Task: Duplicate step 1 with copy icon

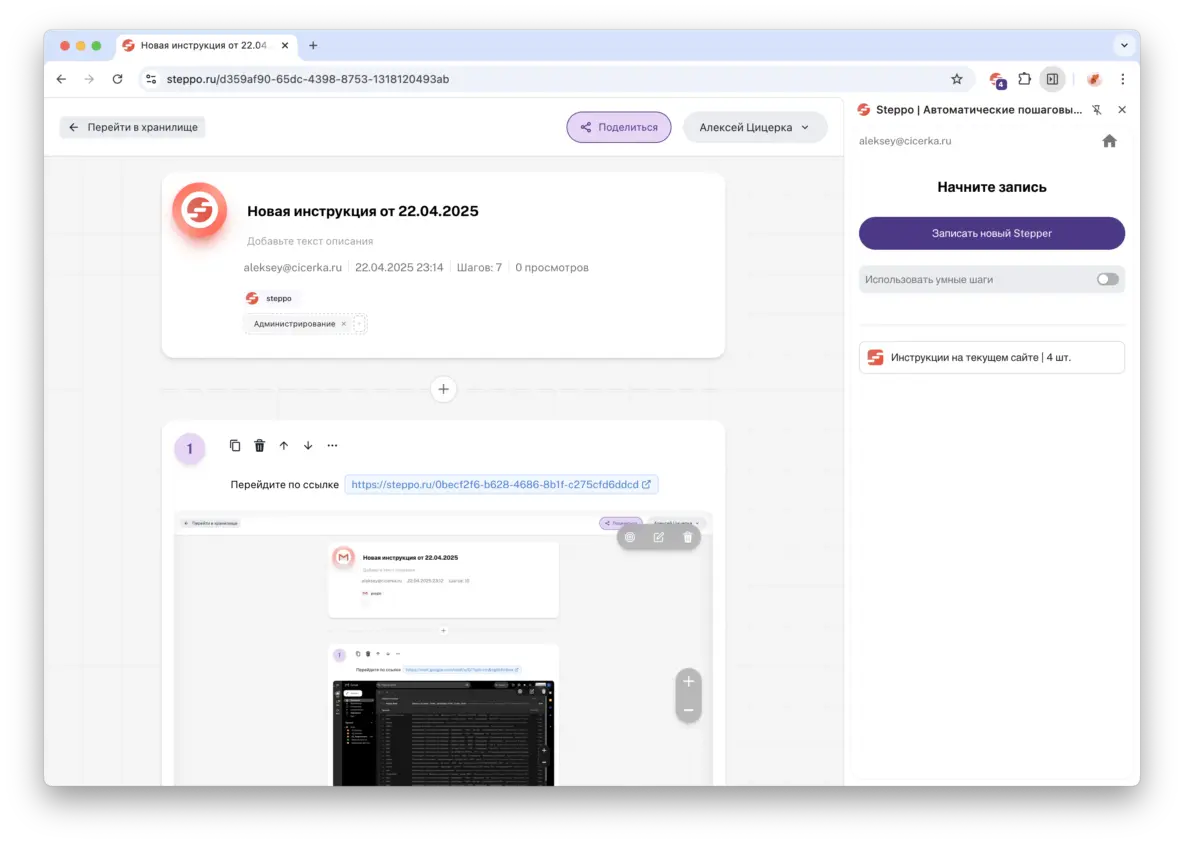Action: coord(235,445)
